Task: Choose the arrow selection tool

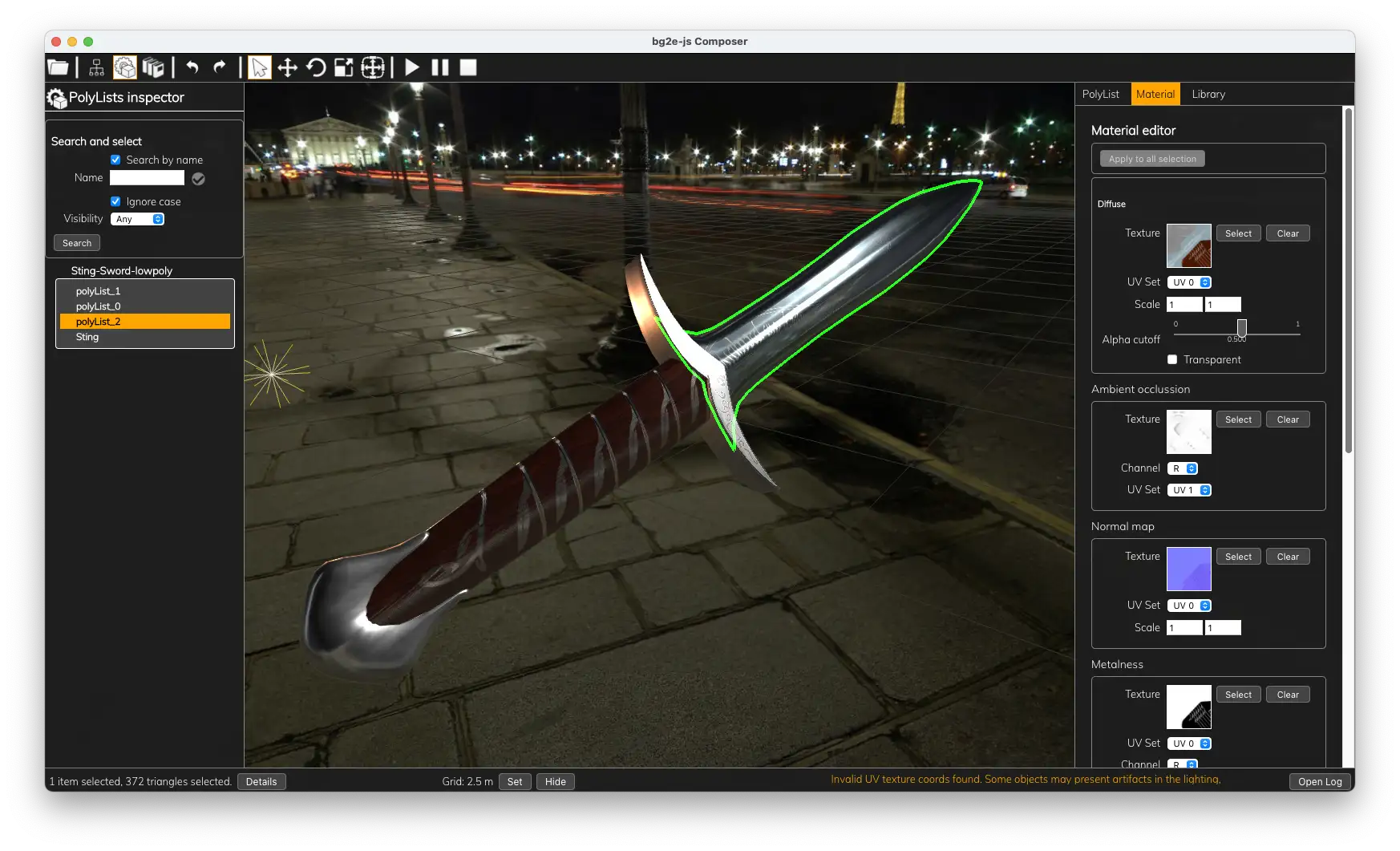Action: [x=259, y=67]
